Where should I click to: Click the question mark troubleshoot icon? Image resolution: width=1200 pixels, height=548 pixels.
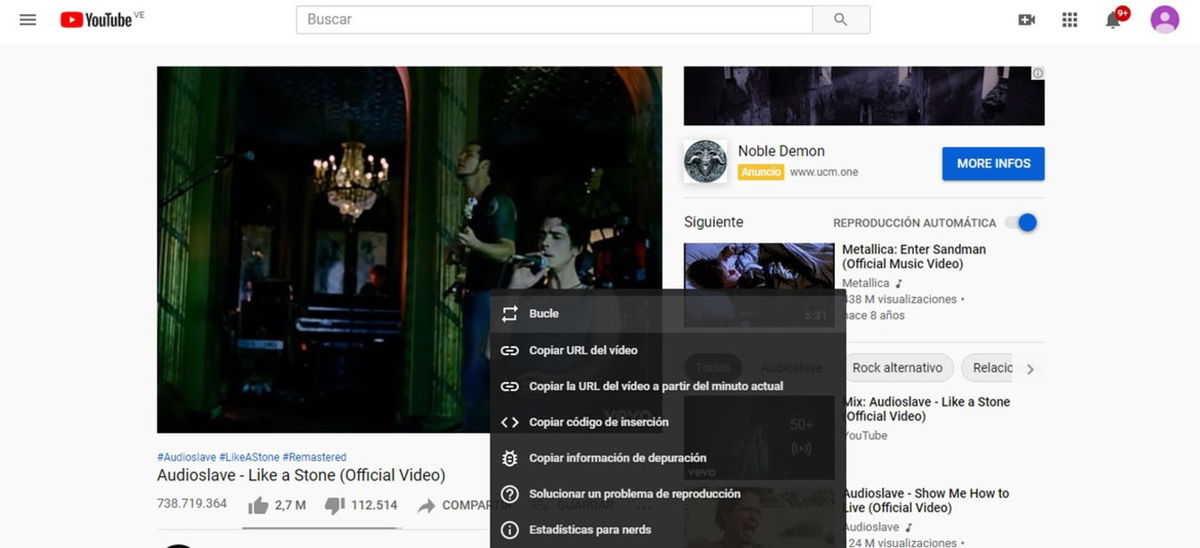tap(510, 494)
